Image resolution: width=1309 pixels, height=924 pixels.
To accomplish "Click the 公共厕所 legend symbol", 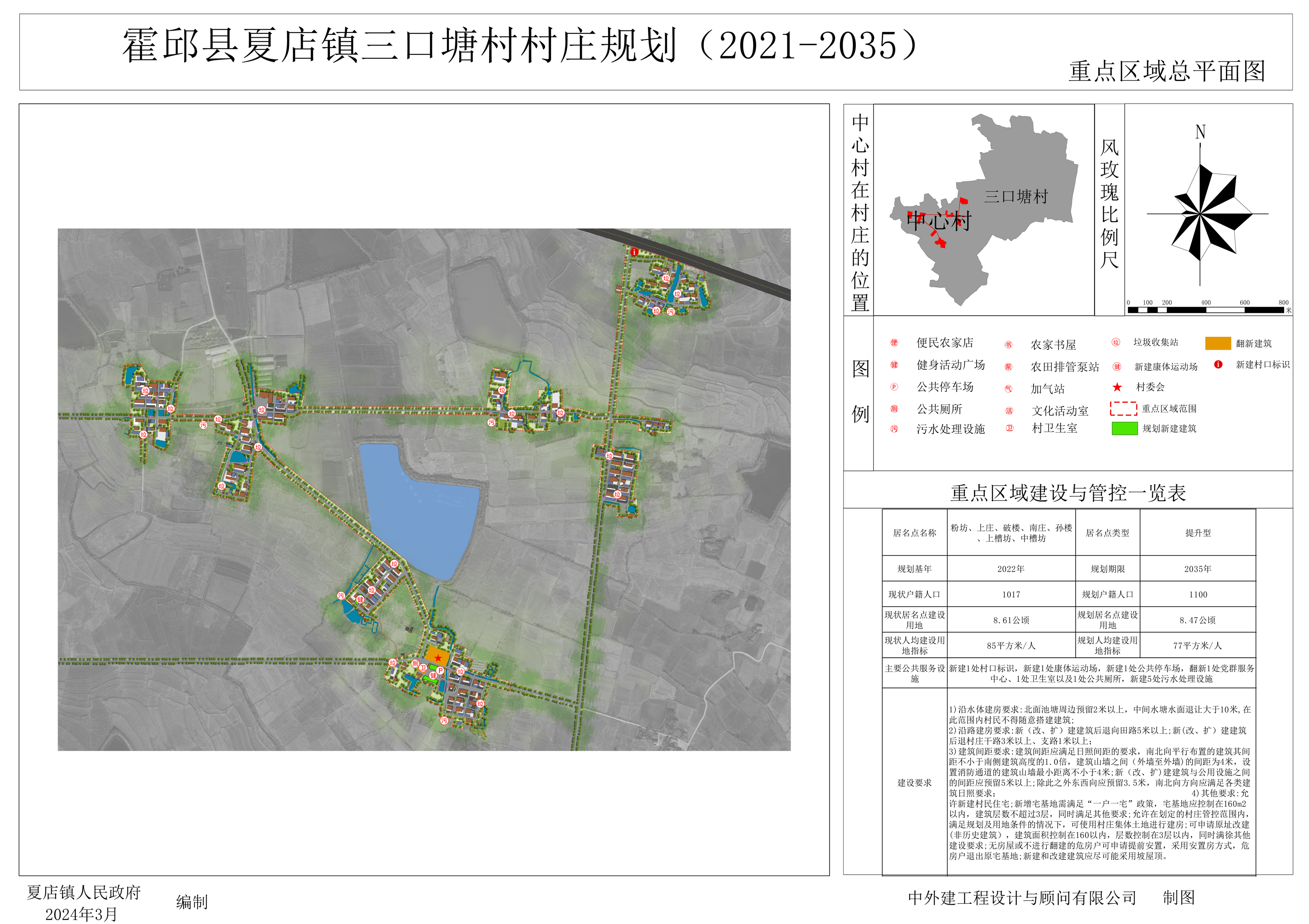I will pos(894,409).
